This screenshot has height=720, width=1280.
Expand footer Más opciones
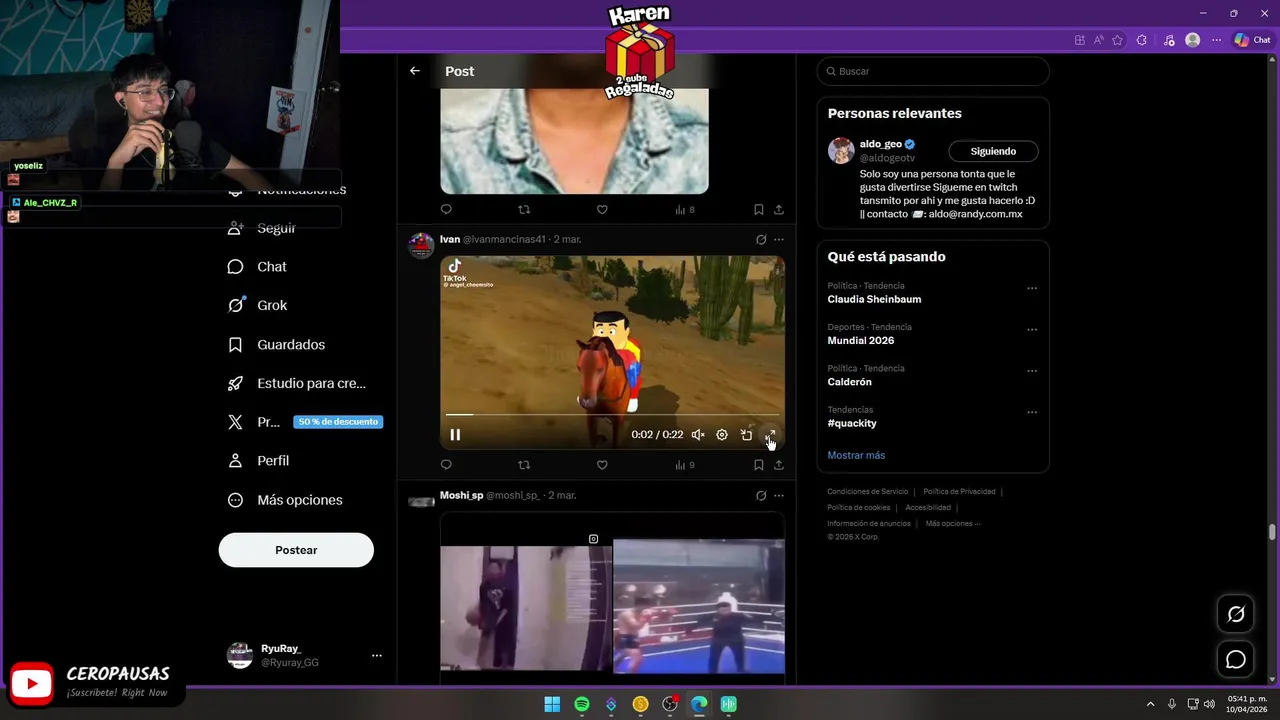(x=952, y=524)
